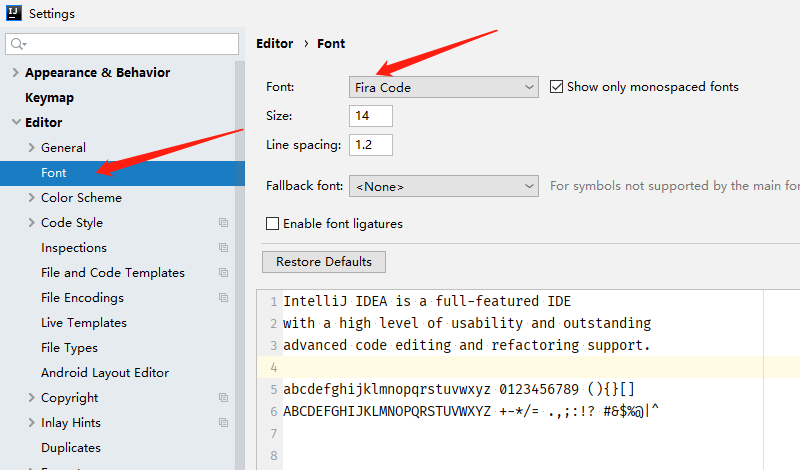Image resolution: width=800 pixels, height=470 pixels.
Task: Click the font Size input field
Action: (x=371, y=116)
